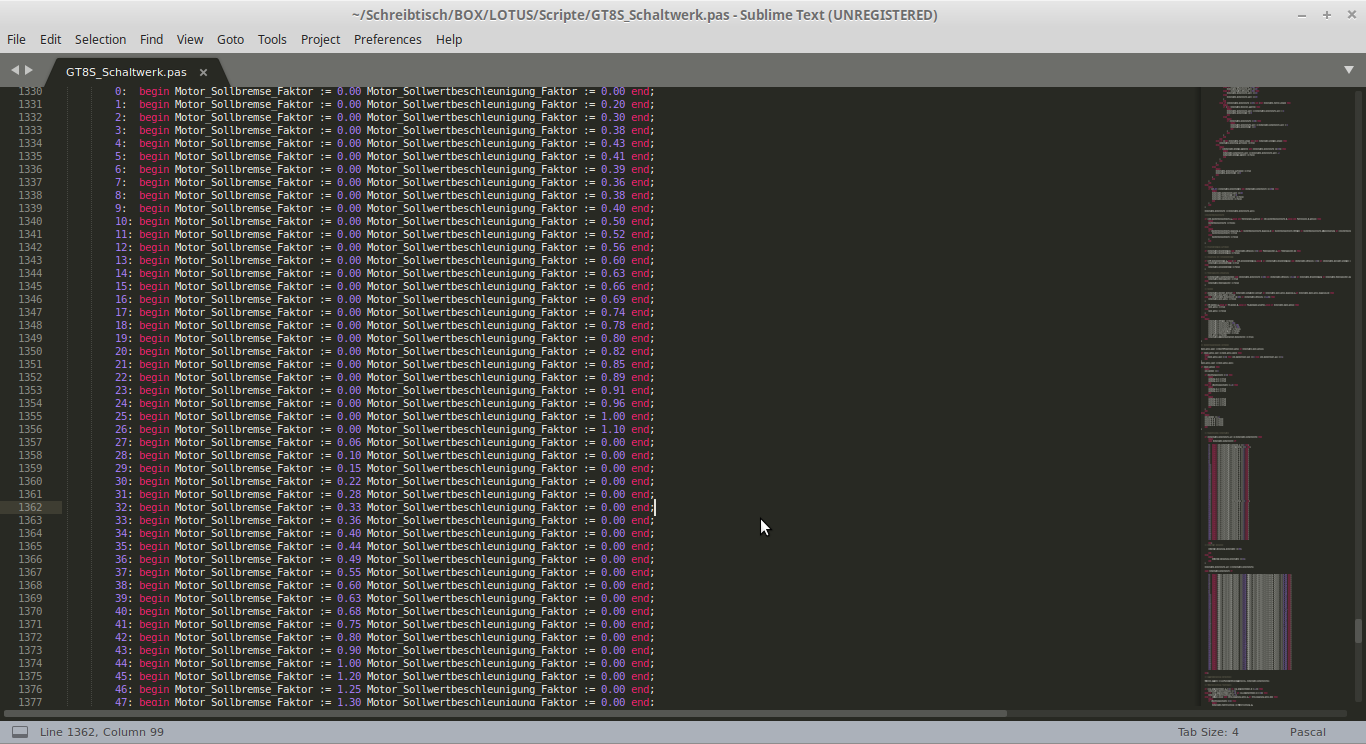This screenshot has width=1366, height=744.
Task: Open the tab list dropdown arrow
Action: pos(1348,70)
